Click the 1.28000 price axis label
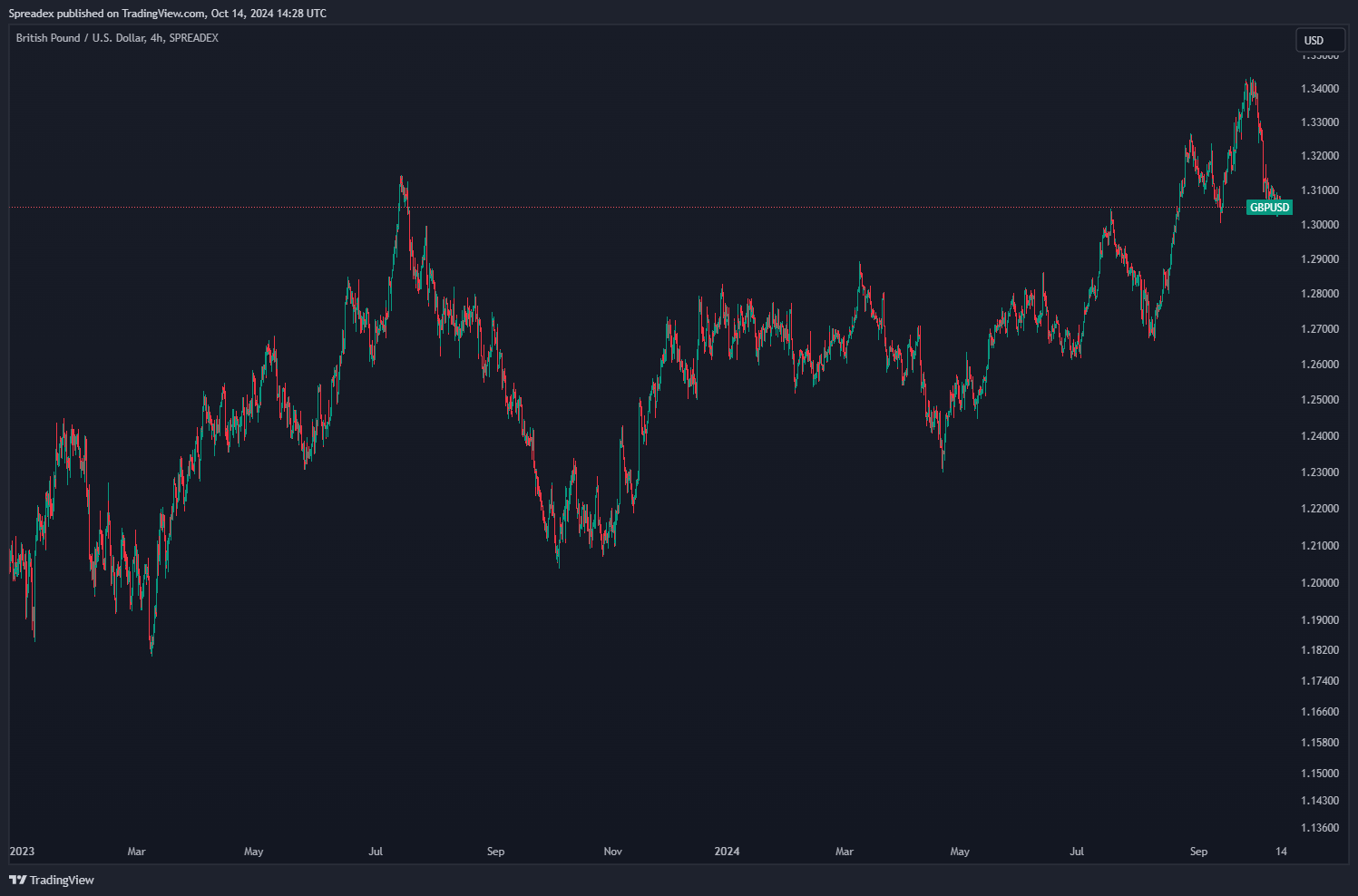 [x=1320, y=294]
